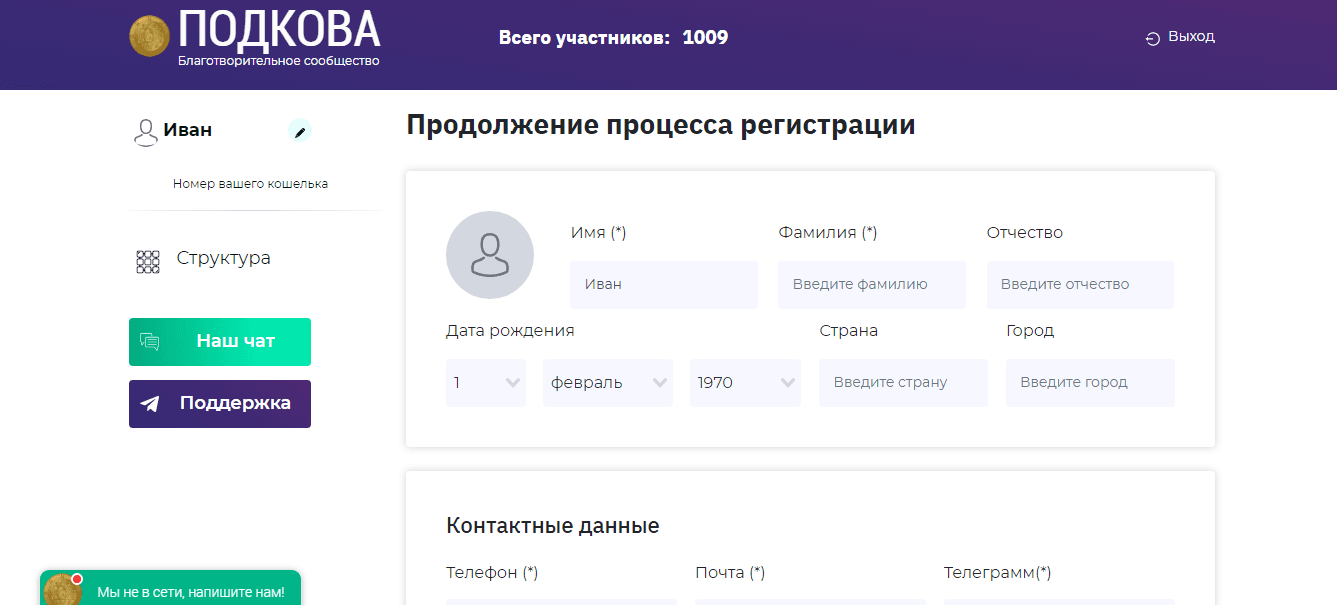Focus the Введите фамилию input field
Image resolution: width=1337 pixels, height=605 pixels.
point(871,285)
